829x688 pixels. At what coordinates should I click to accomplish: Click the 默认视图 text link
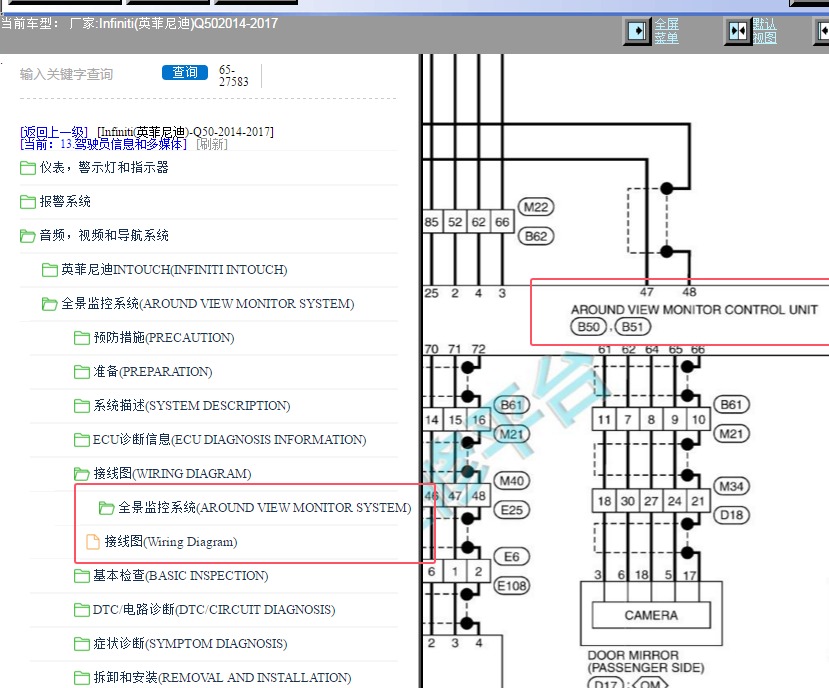[764, 31]
